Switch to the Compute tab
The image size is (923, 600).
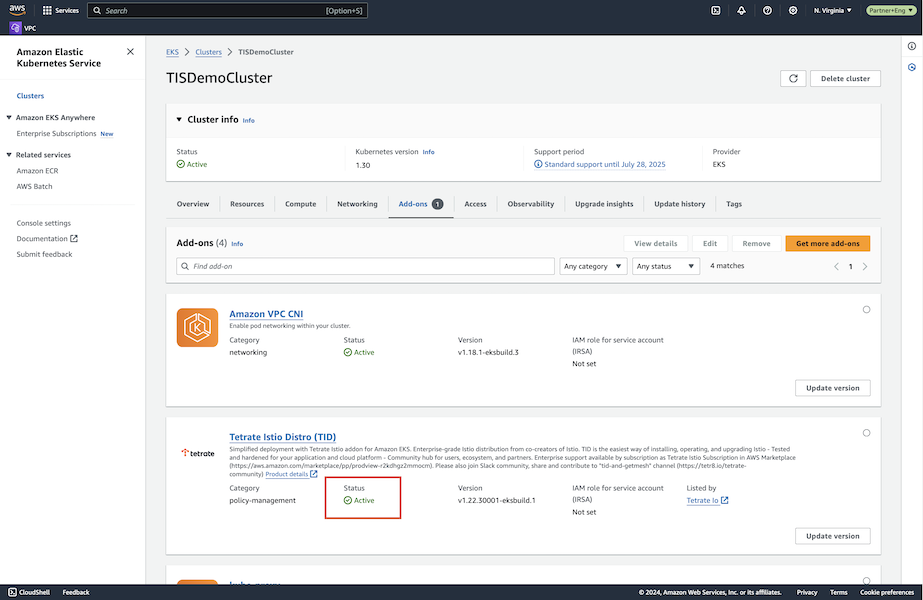(301, 204)
